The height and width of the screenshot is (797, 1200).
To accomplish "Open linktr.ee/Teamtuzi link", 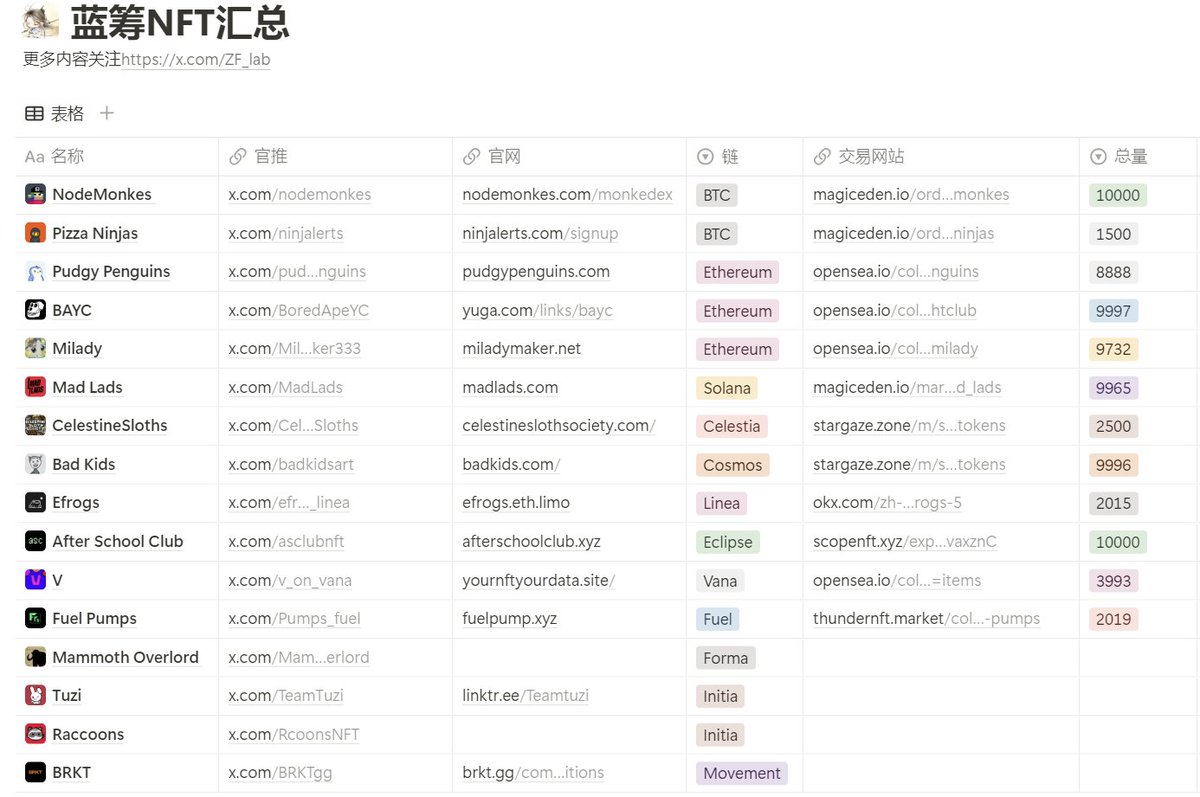I will click(525, 695).
